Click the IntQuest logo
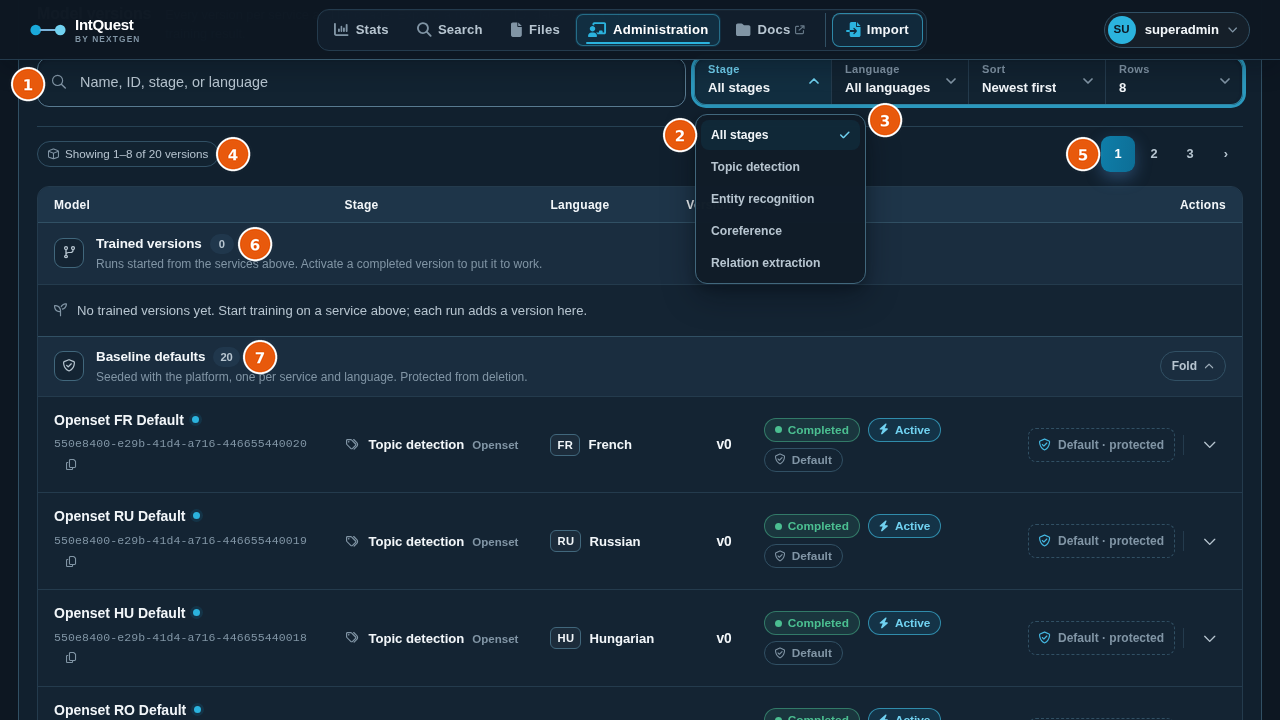This screenshot has width=1280, height=720. 85,30
